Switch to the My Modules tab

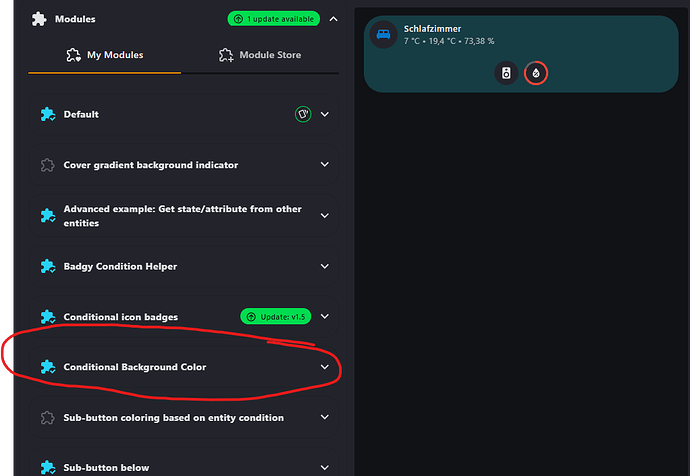tap(105, 55)
